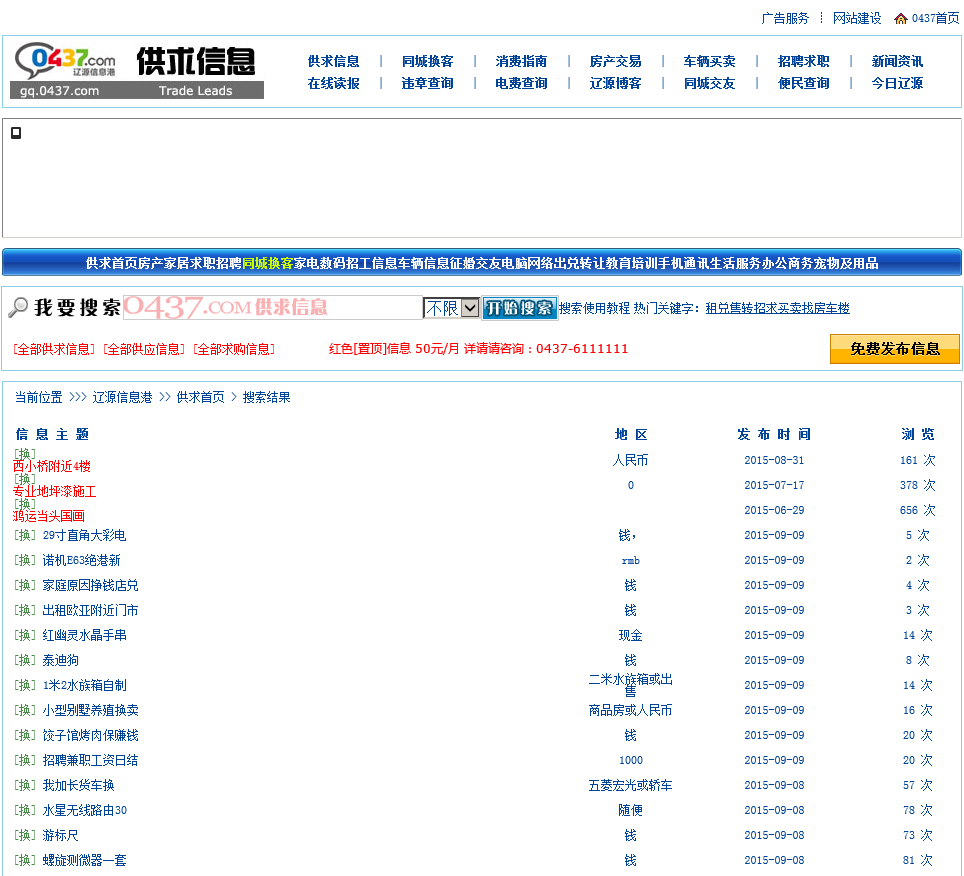Open 新闻资讯 navigation item

(x=898, y=61)
